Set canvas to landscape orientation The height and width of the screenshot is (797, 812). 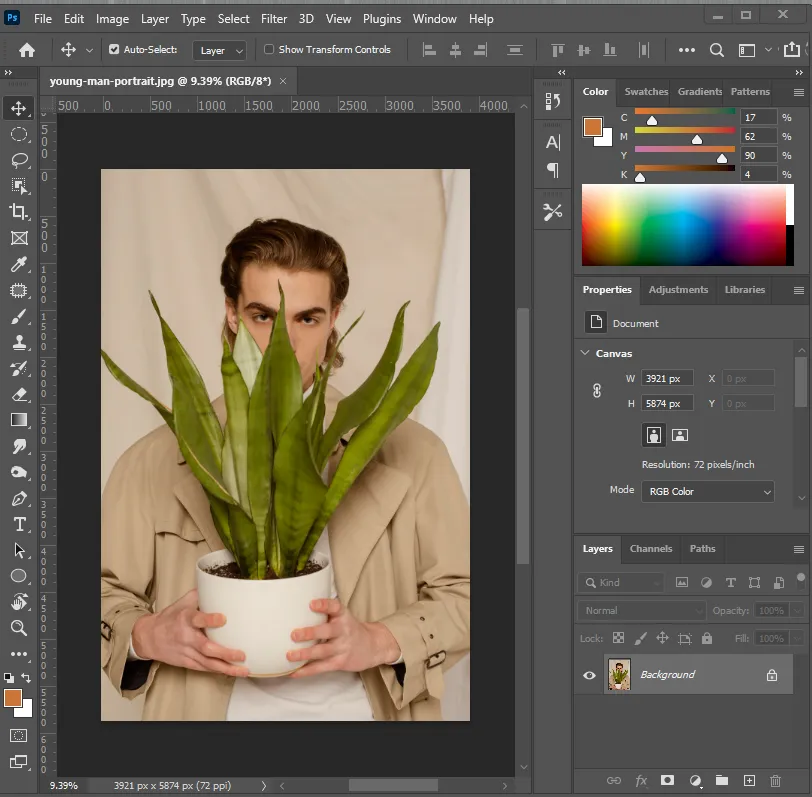(x=680, y=435)
